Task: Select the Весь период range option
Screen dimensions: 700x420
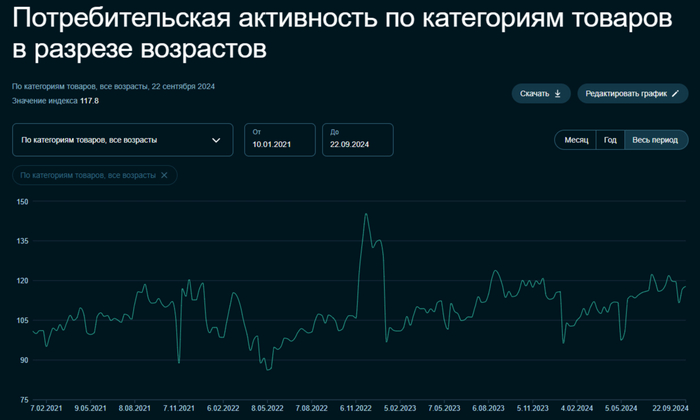Action: [655, 140]
